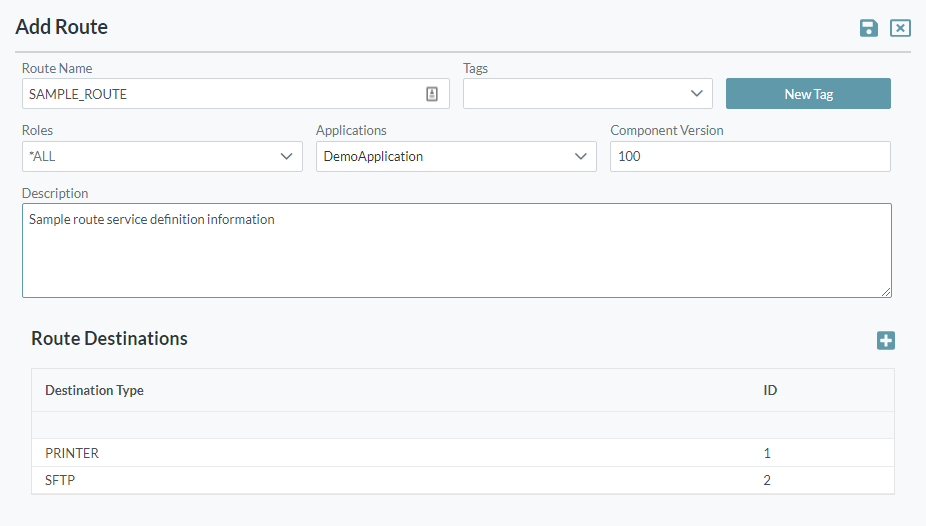
Task: Open the Tags dropdown
Action: (587, 94)
